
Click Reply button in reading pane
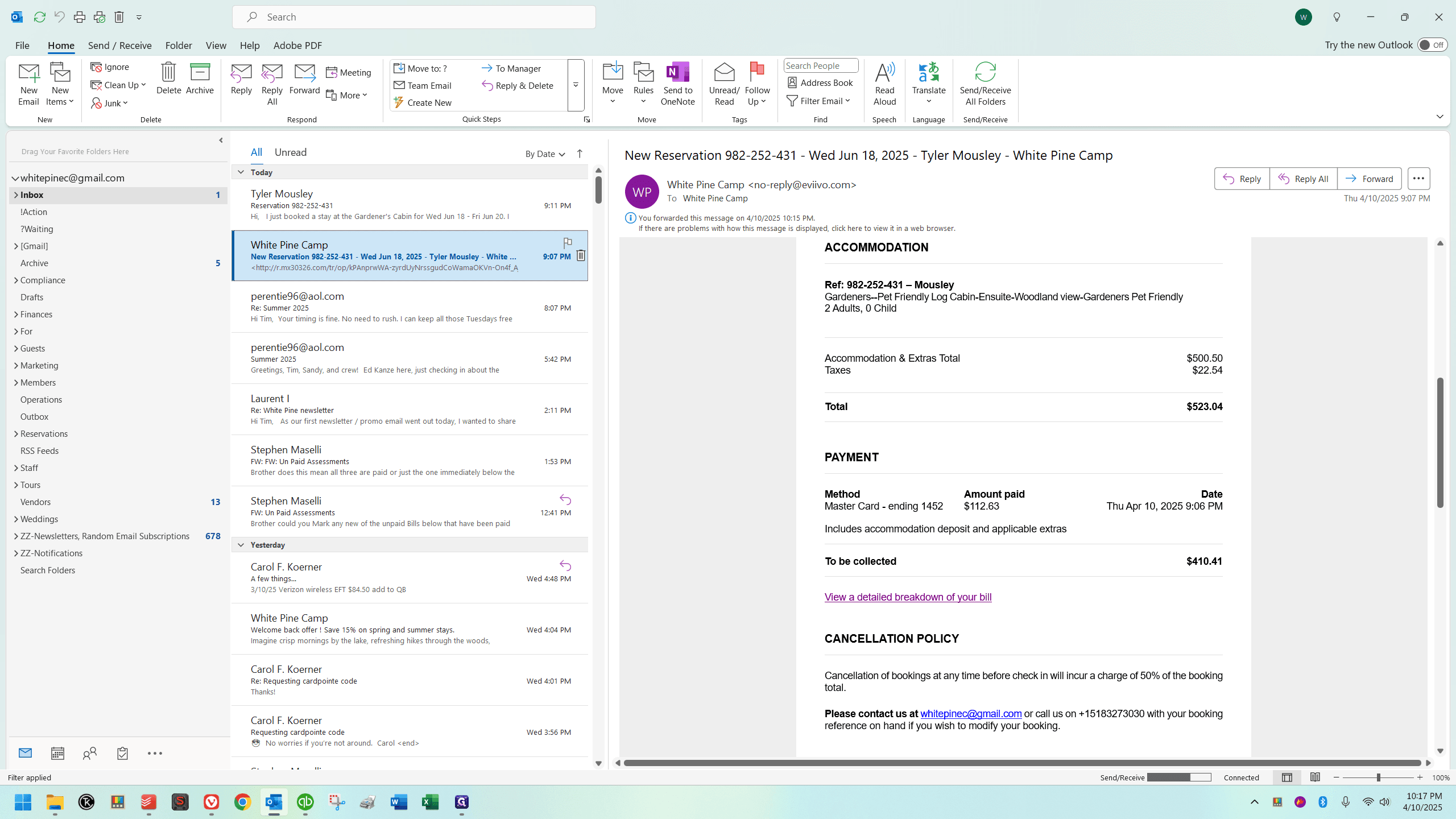click(x=1242, y=179)
